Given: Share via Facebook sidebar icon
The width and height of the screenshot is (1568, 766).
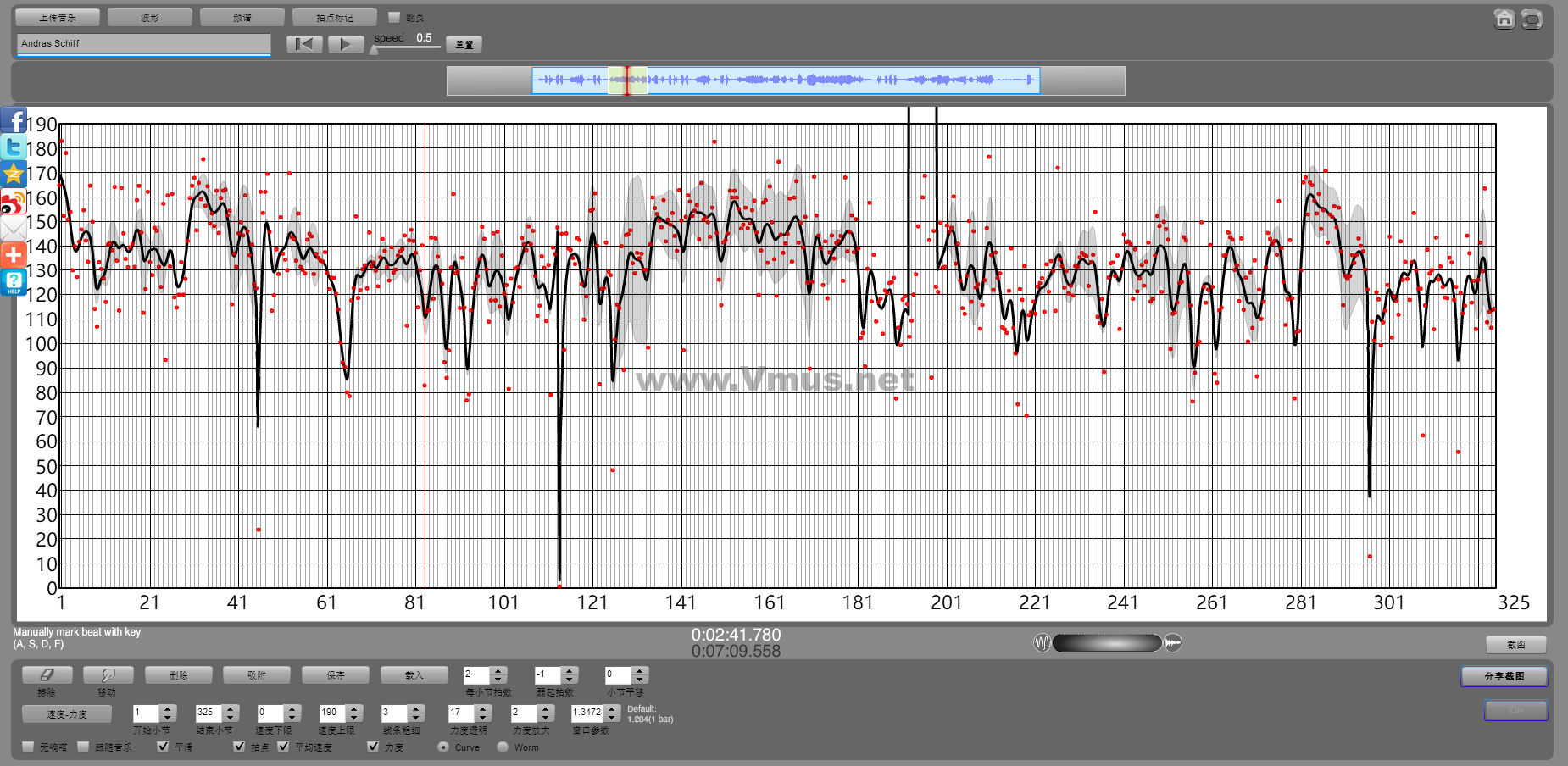Looking at the screenshot, I should pos(14,120).
